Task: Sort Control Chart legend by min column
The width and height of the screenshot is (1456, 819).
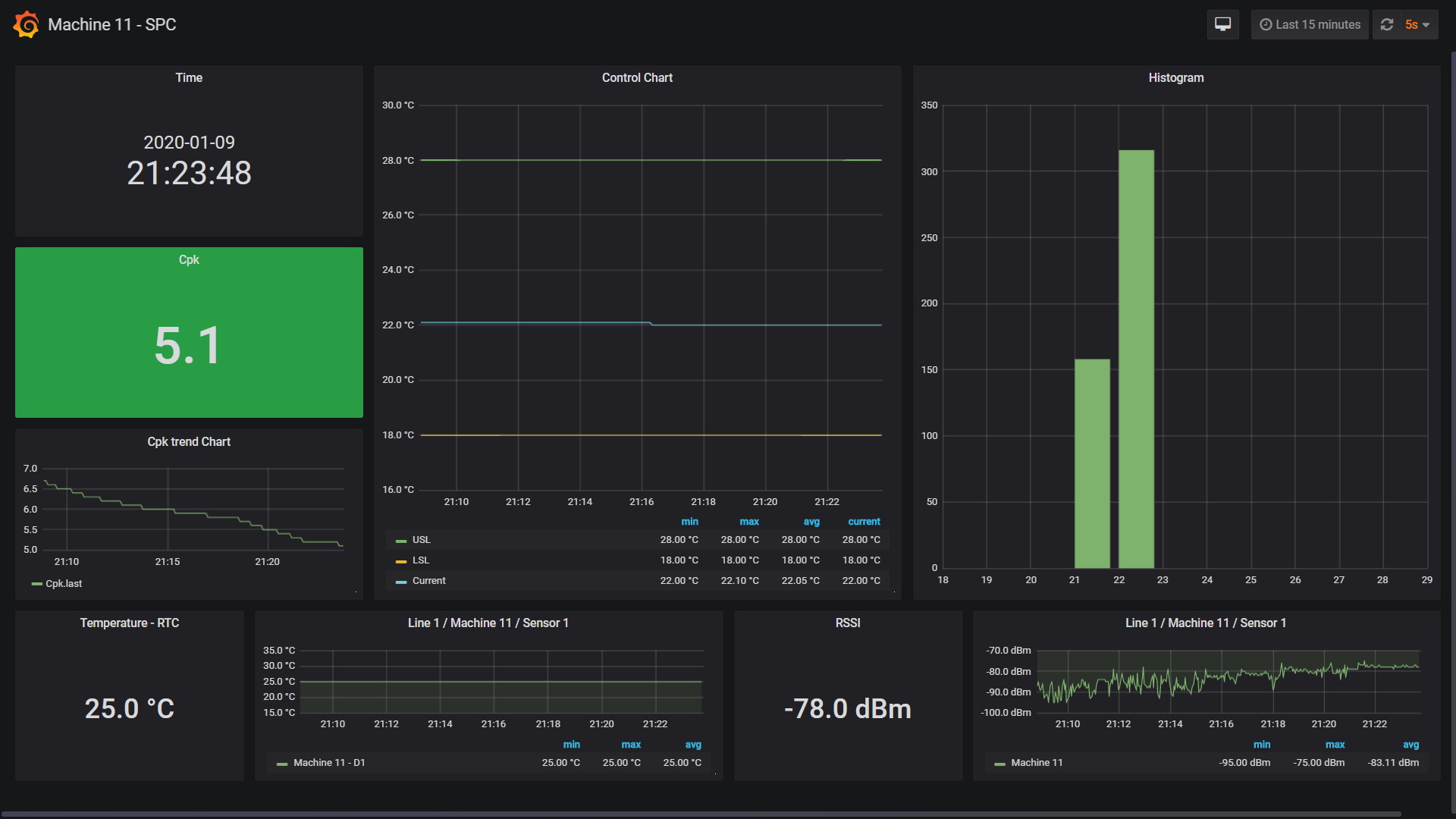Action: tap(689, 522)
